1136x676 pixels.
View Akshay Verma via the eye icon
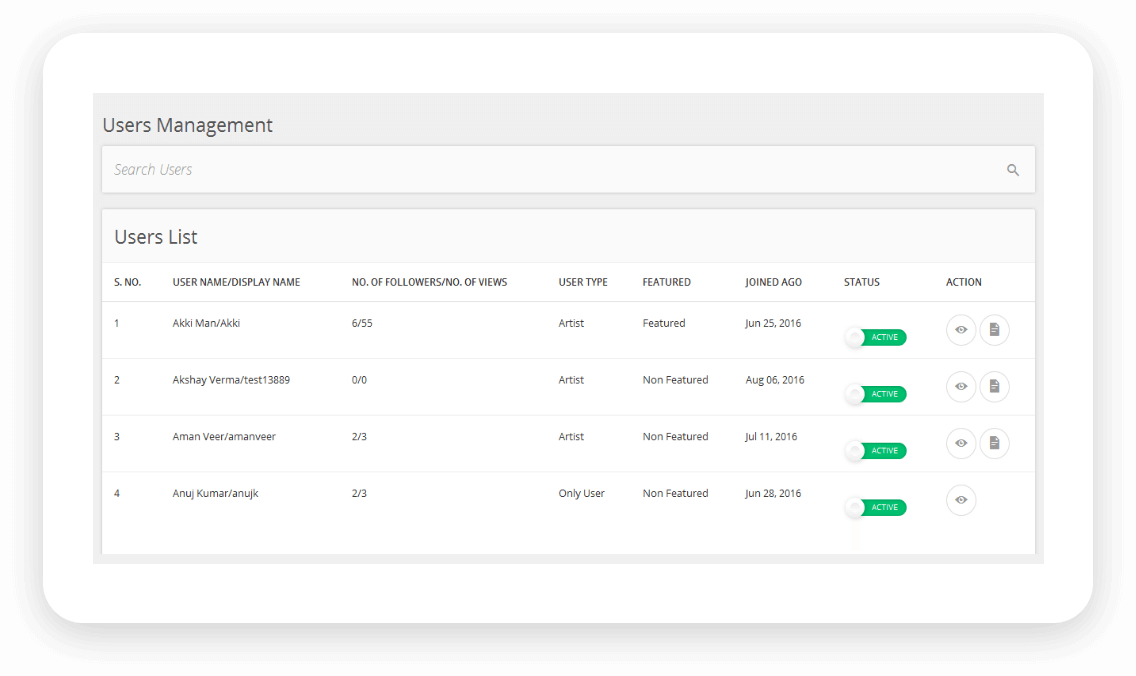tap(961, 387)
